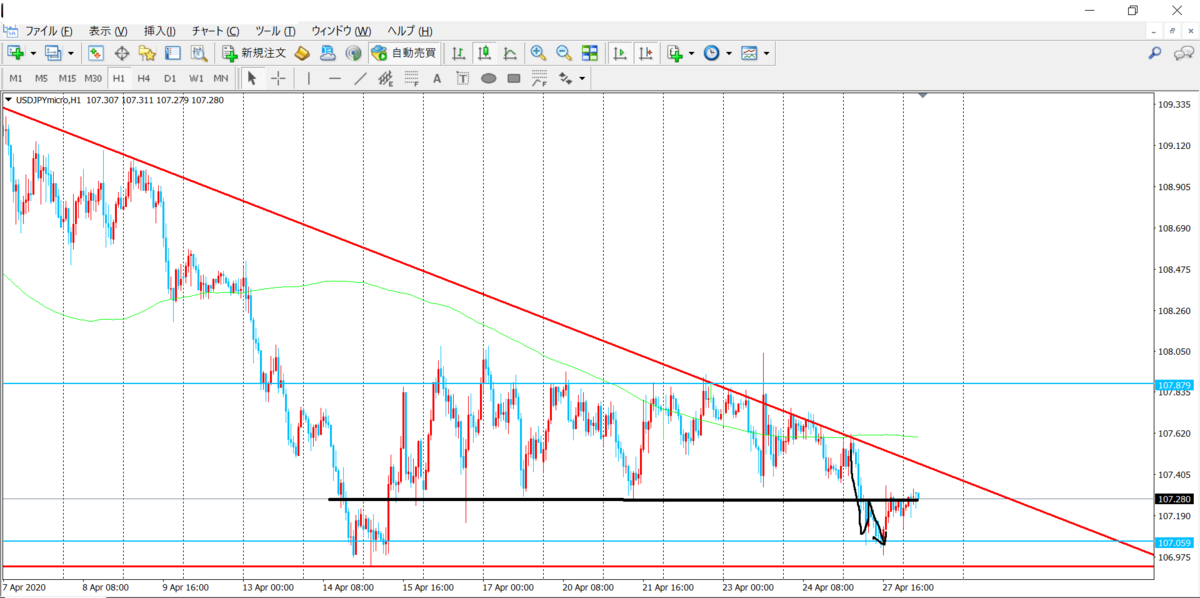Select the trendline drawing tool

coord(360,78)
